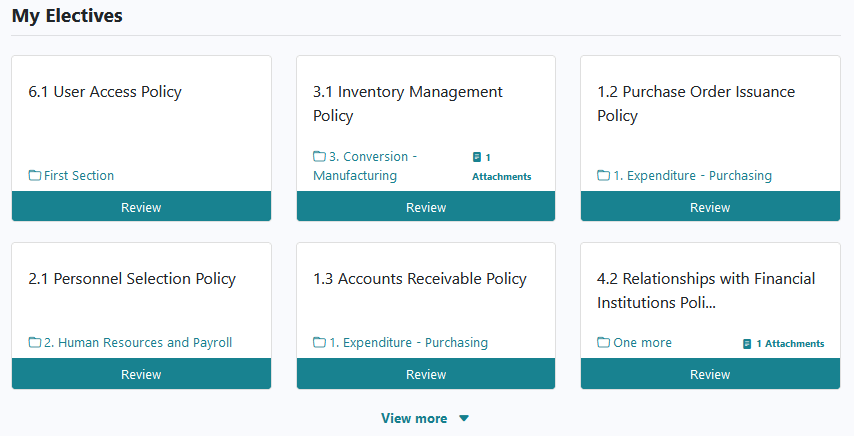Review the 6.1 User Access Policy
Screen dimensions: 854x436
pos(142,206)
